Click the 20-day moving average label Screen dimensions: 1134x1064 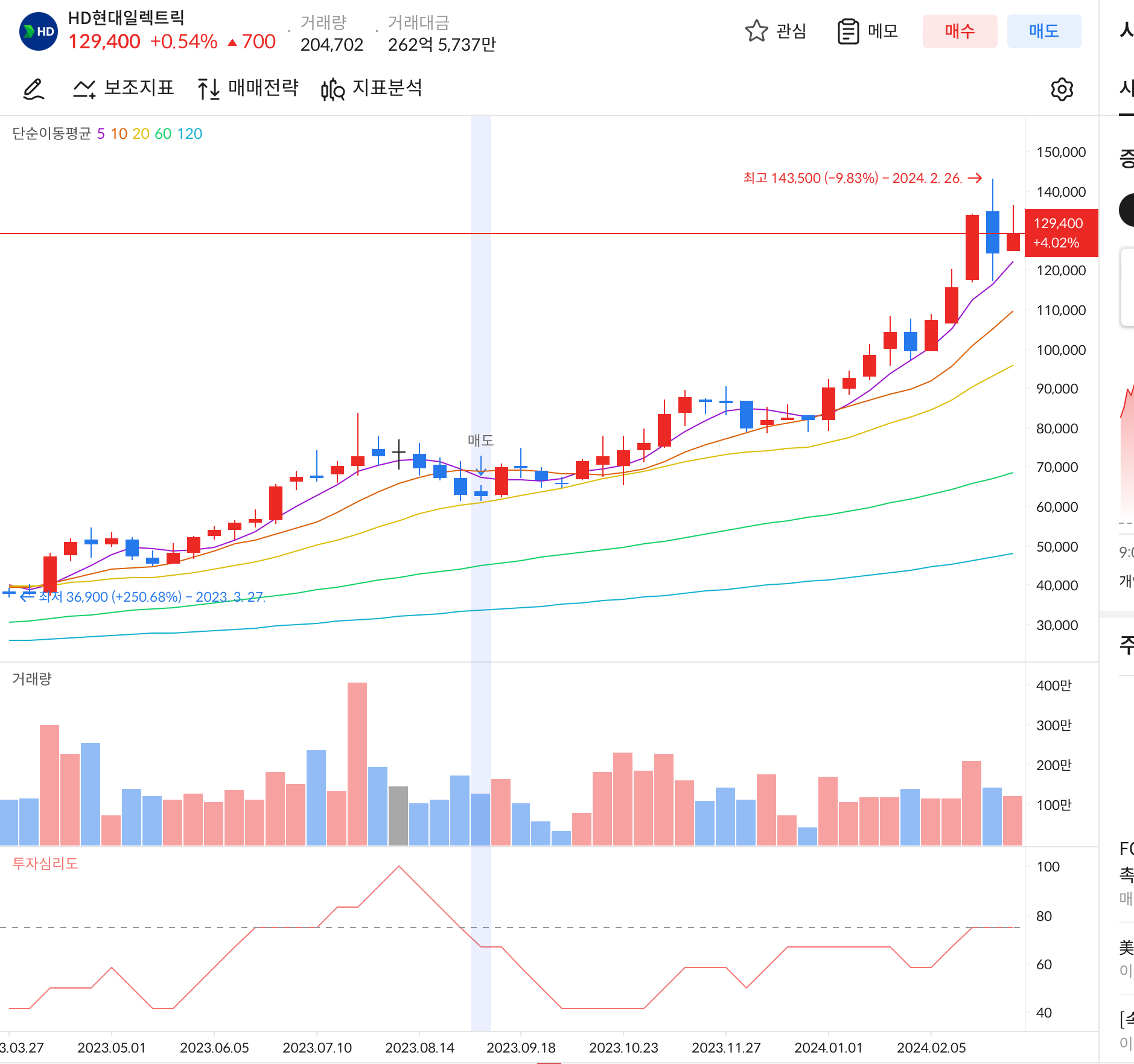click(141, 133)
